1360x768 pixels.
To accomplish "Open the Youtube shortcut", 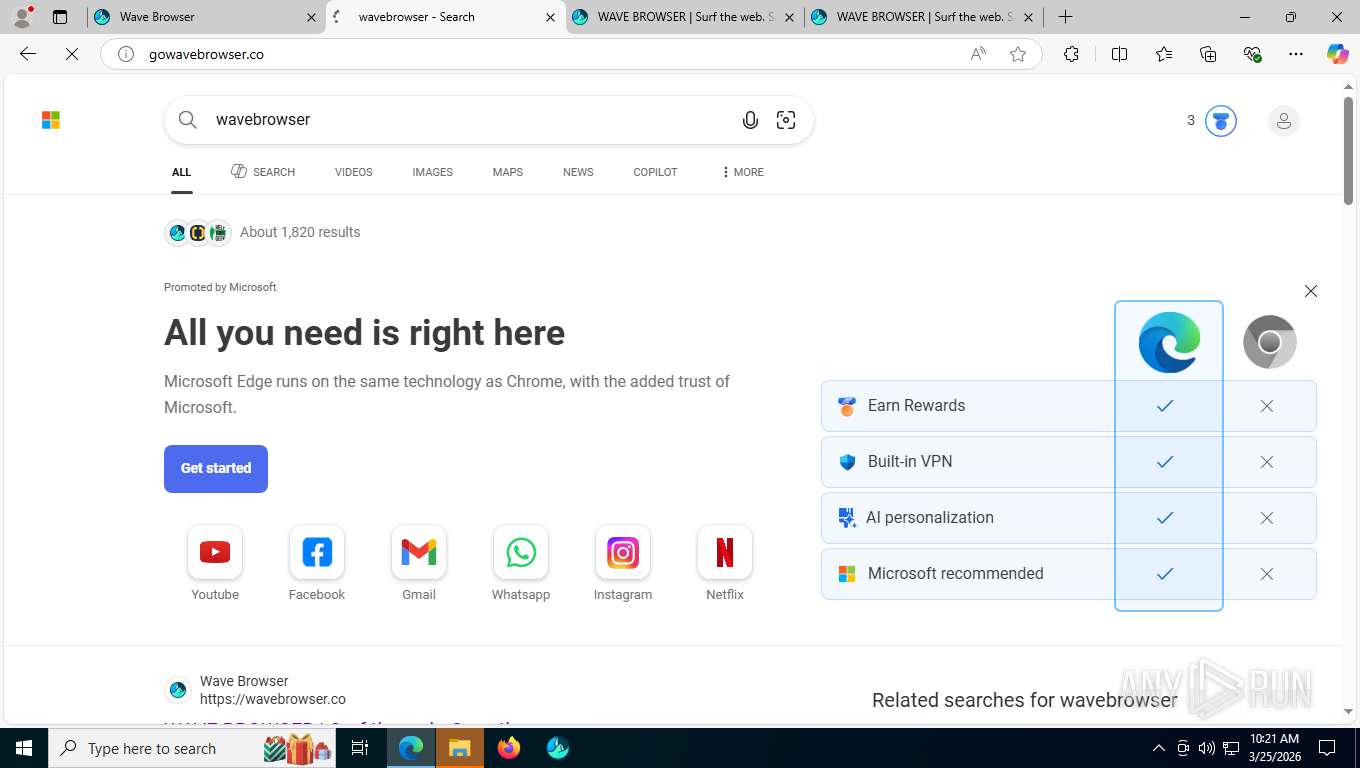I will pos(215,563).
